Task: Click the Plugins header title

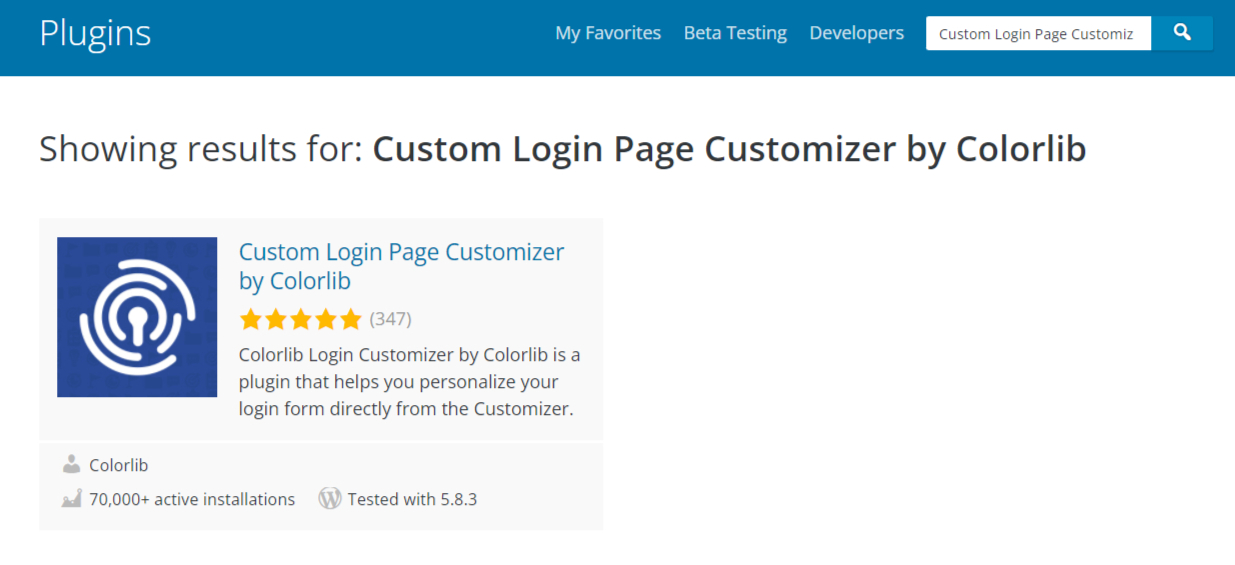Action: pos(95,33)
